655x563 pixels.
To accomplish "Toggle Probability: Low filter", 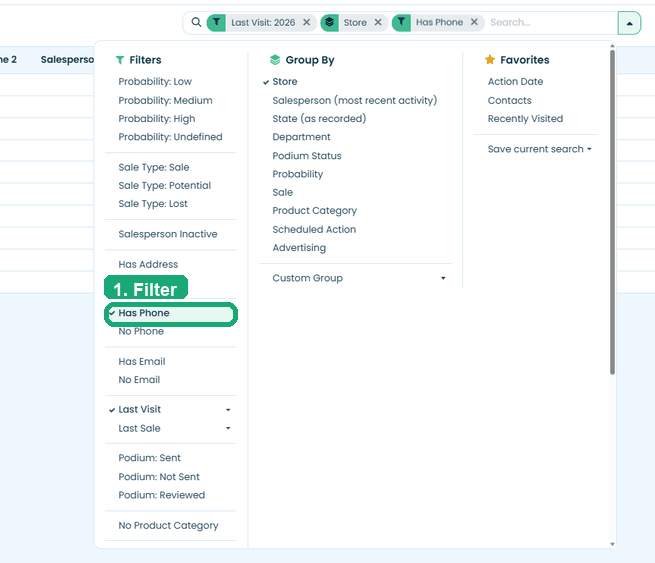I will (155, 81).
